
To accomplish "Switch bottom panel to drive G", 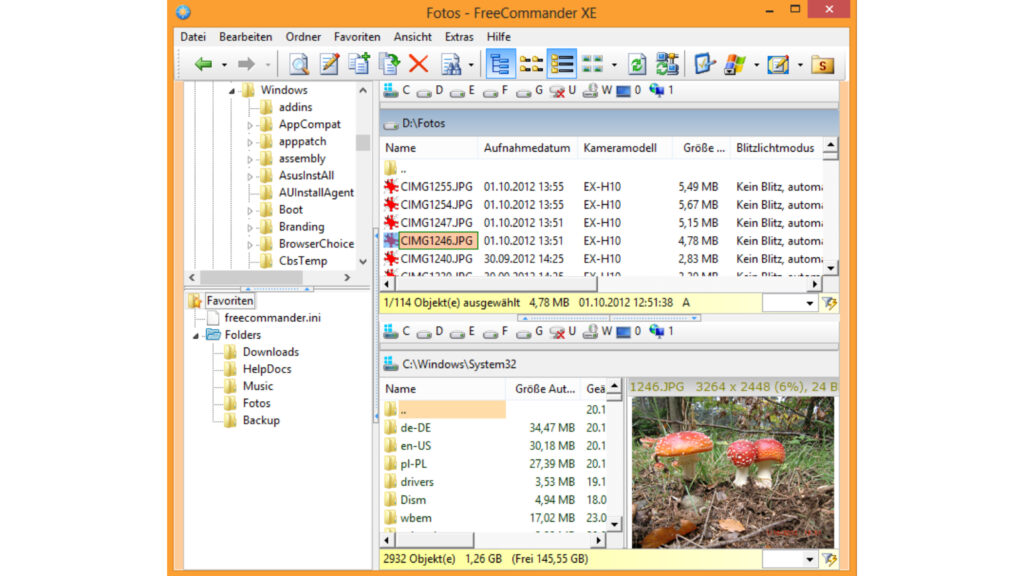I will click(x=530, y=332).
